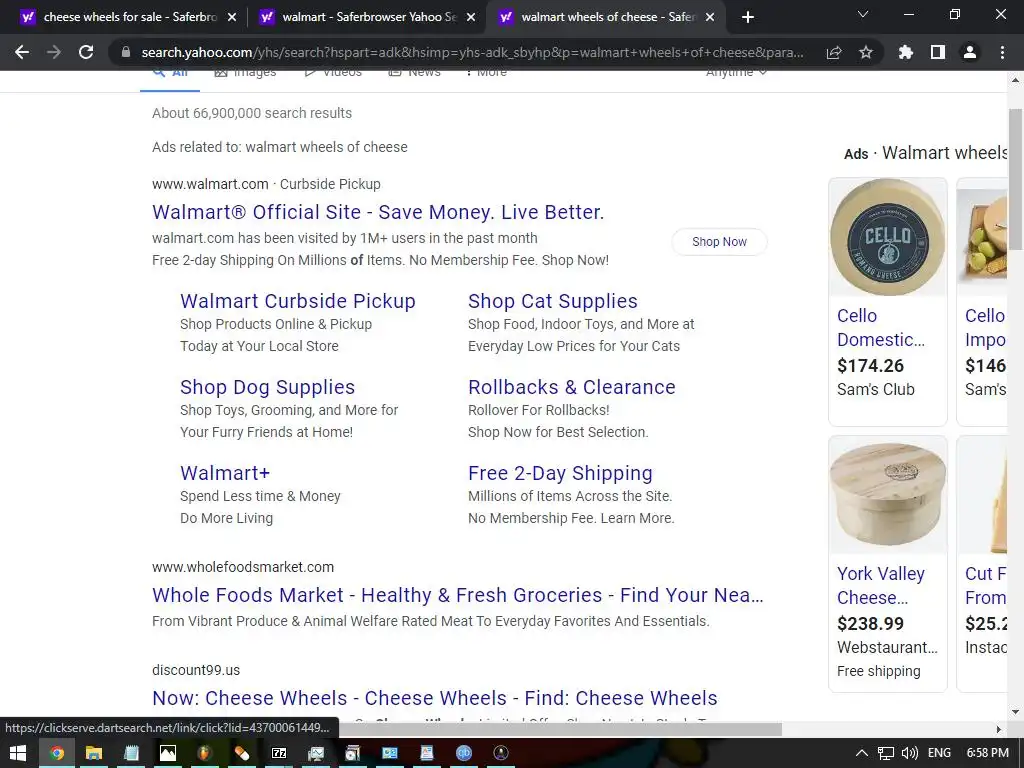1024x768 pixels.
Task: Open the picture viewer taskbar icon
Action: point(168,753)
